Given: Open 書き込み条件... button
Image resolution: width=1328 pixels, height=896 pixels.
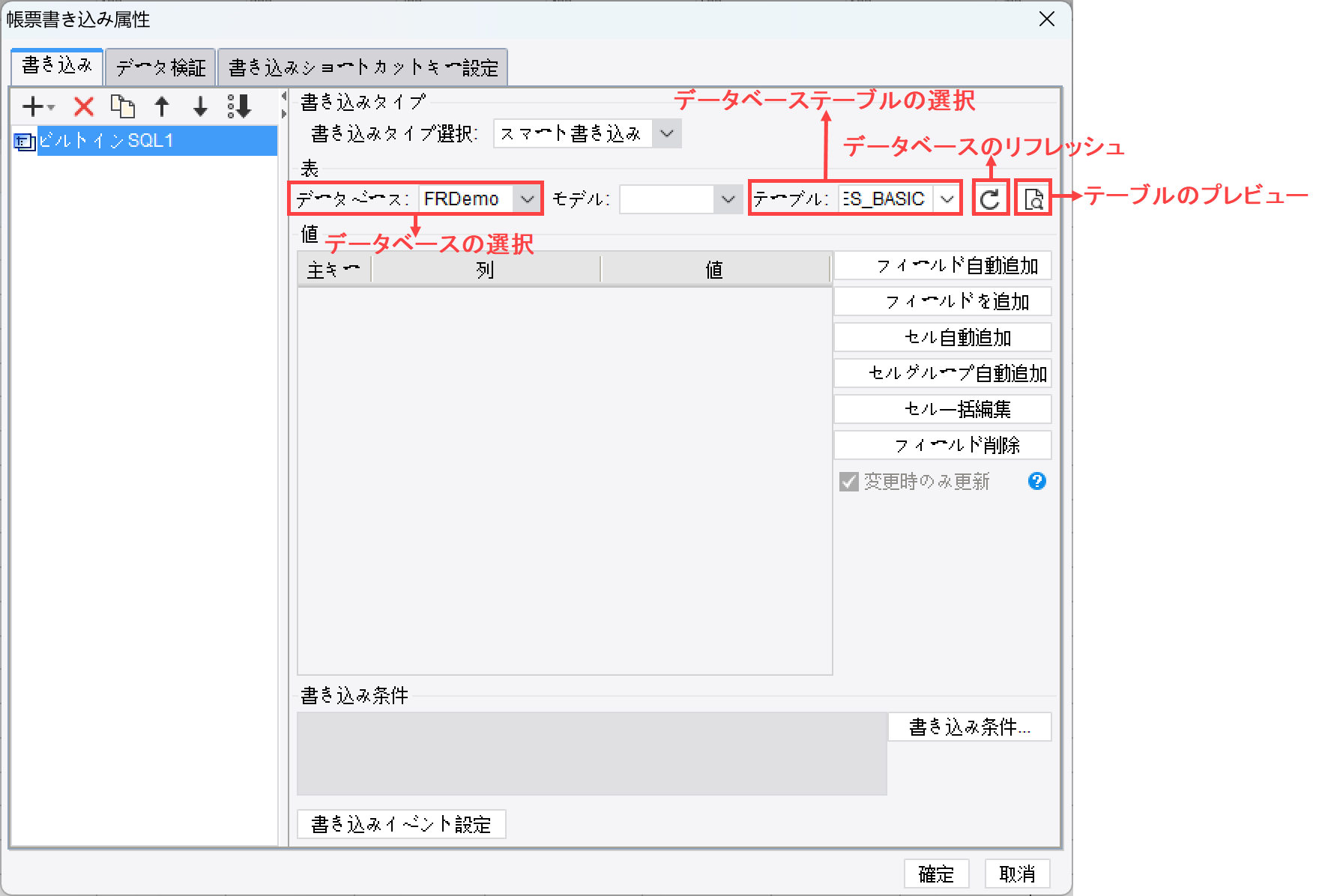Looking at the screenshot, I should click(970, 727).
